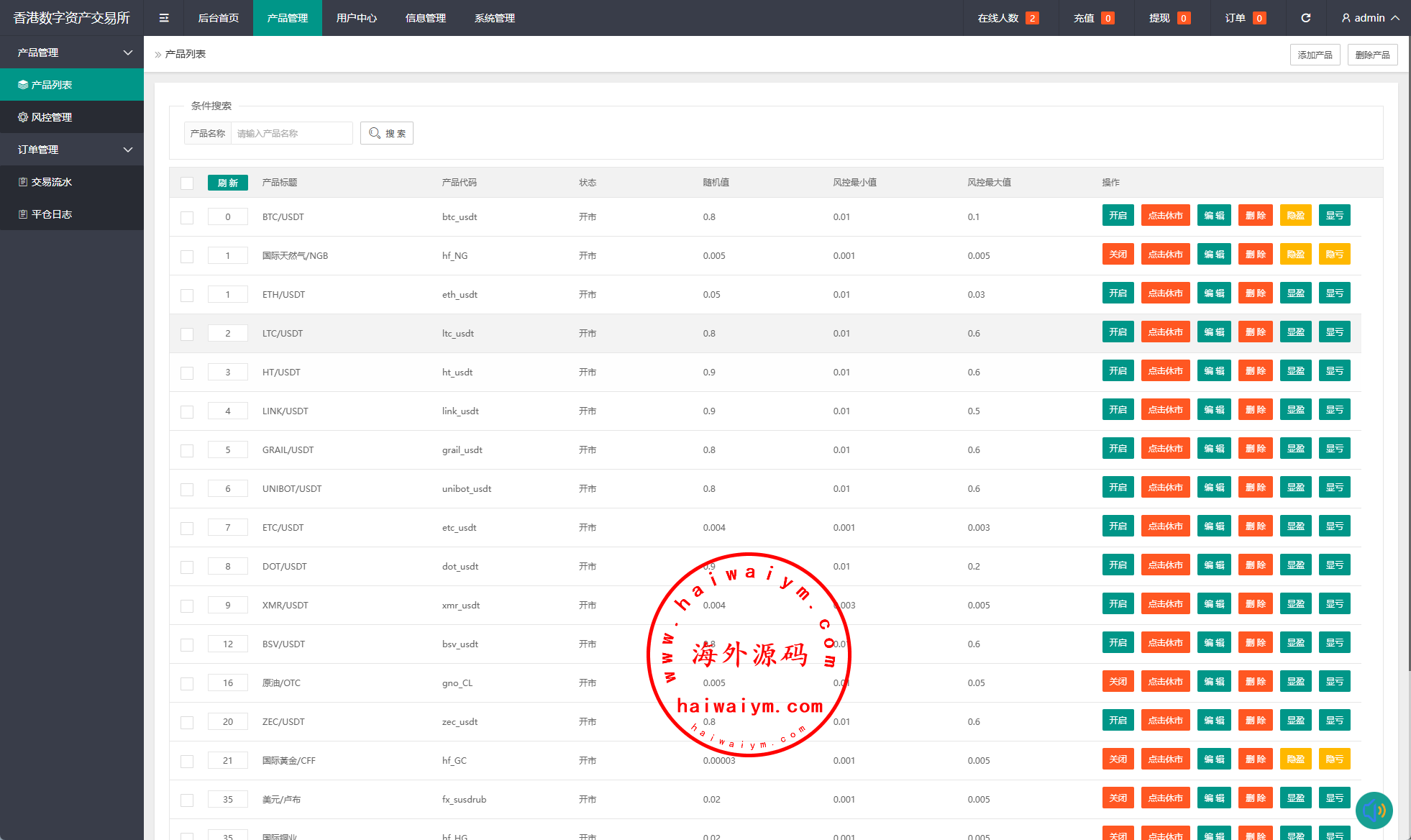Collapse the 订单管理 sidebar section

pos(128,150)
